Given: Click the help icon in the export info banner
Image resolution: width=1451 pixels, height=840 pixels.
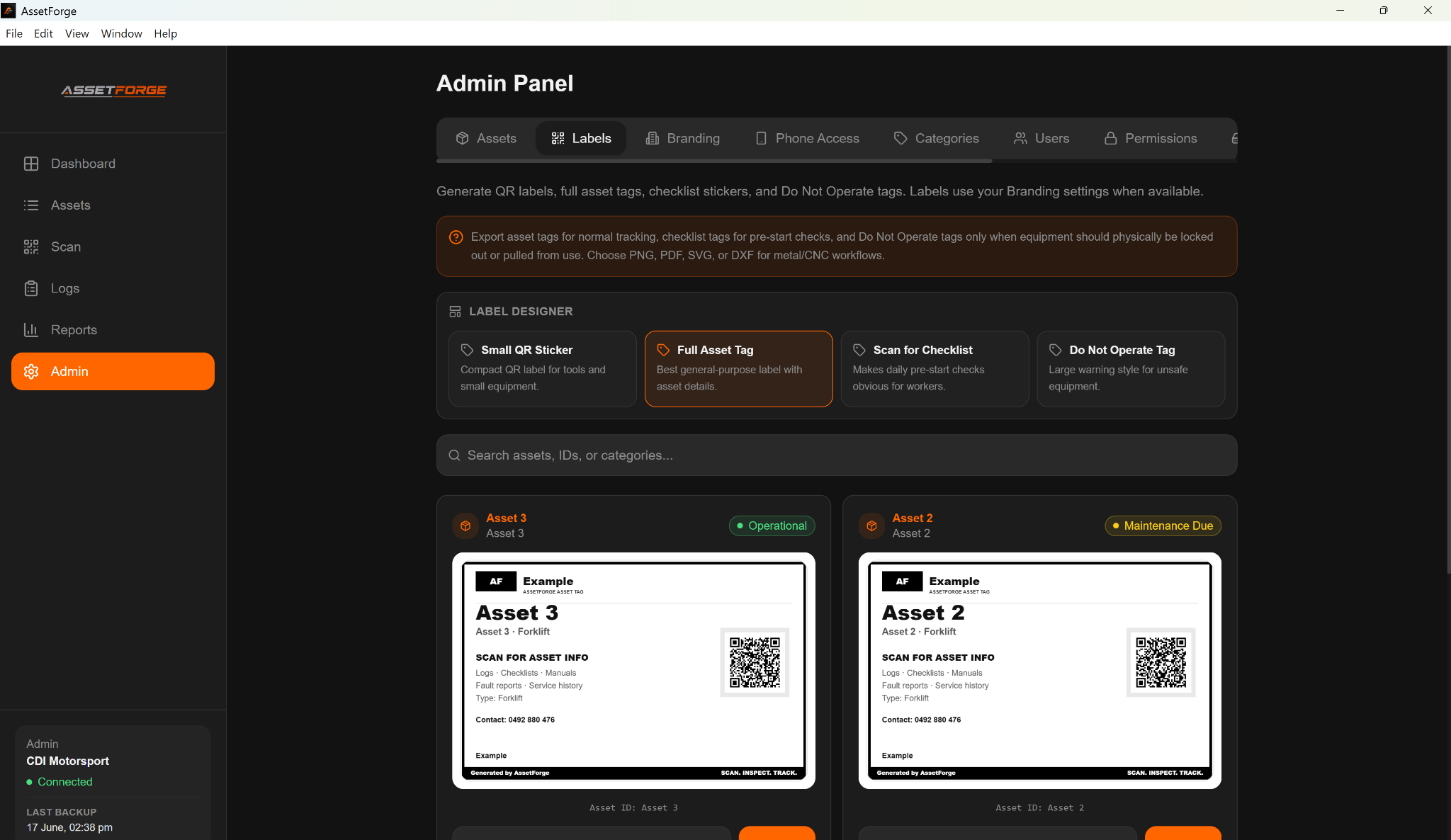Looking at the screenshot, I should [x=456, y=237].
